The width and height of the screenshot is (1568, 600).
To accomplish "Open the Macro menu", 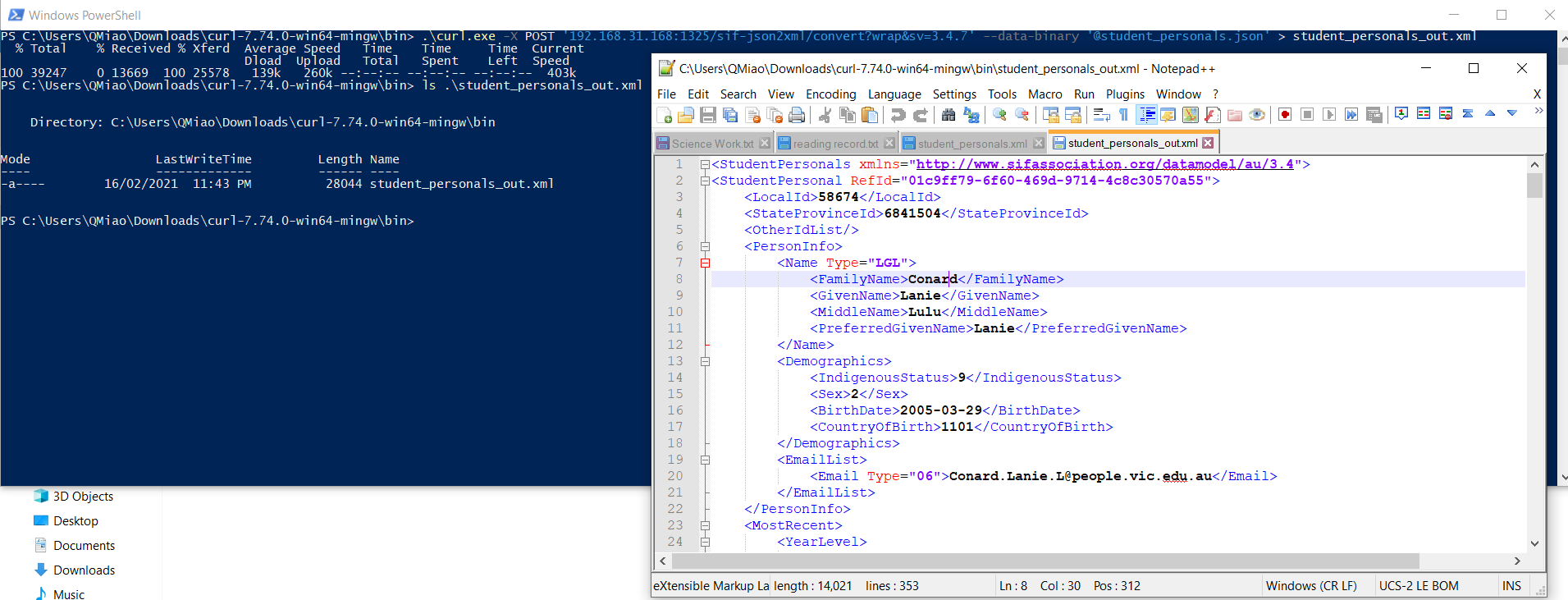I will (1045, 94).
